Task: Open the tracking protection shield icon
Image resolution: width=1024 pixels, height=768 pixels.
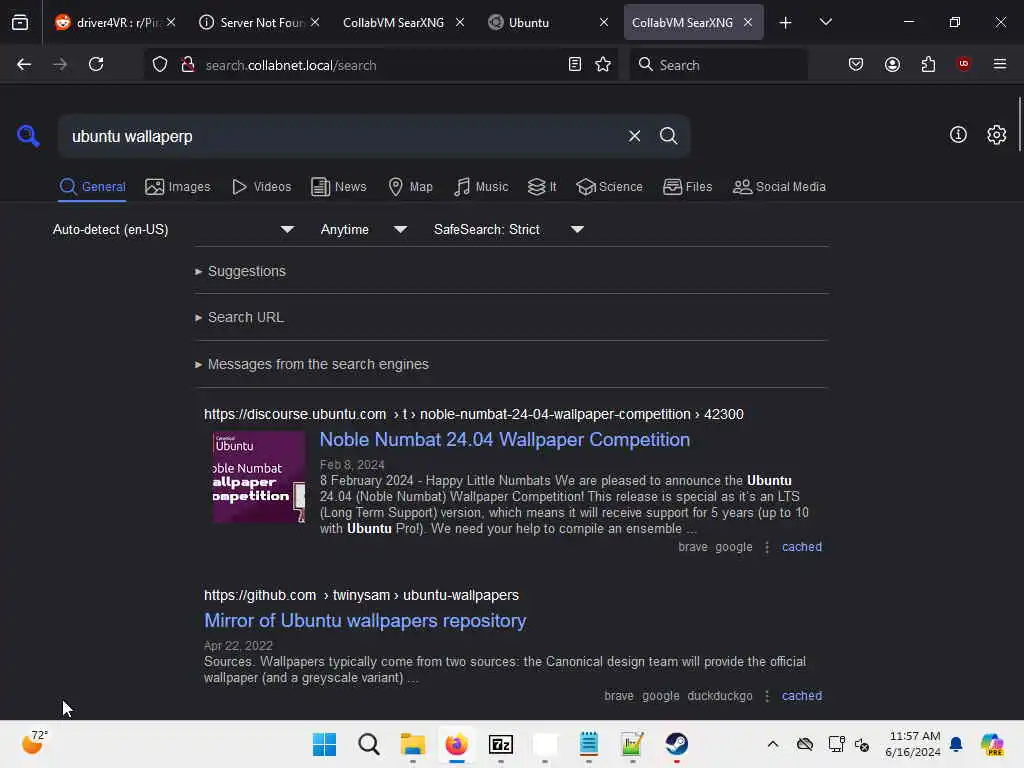Action: pos(160,64)
